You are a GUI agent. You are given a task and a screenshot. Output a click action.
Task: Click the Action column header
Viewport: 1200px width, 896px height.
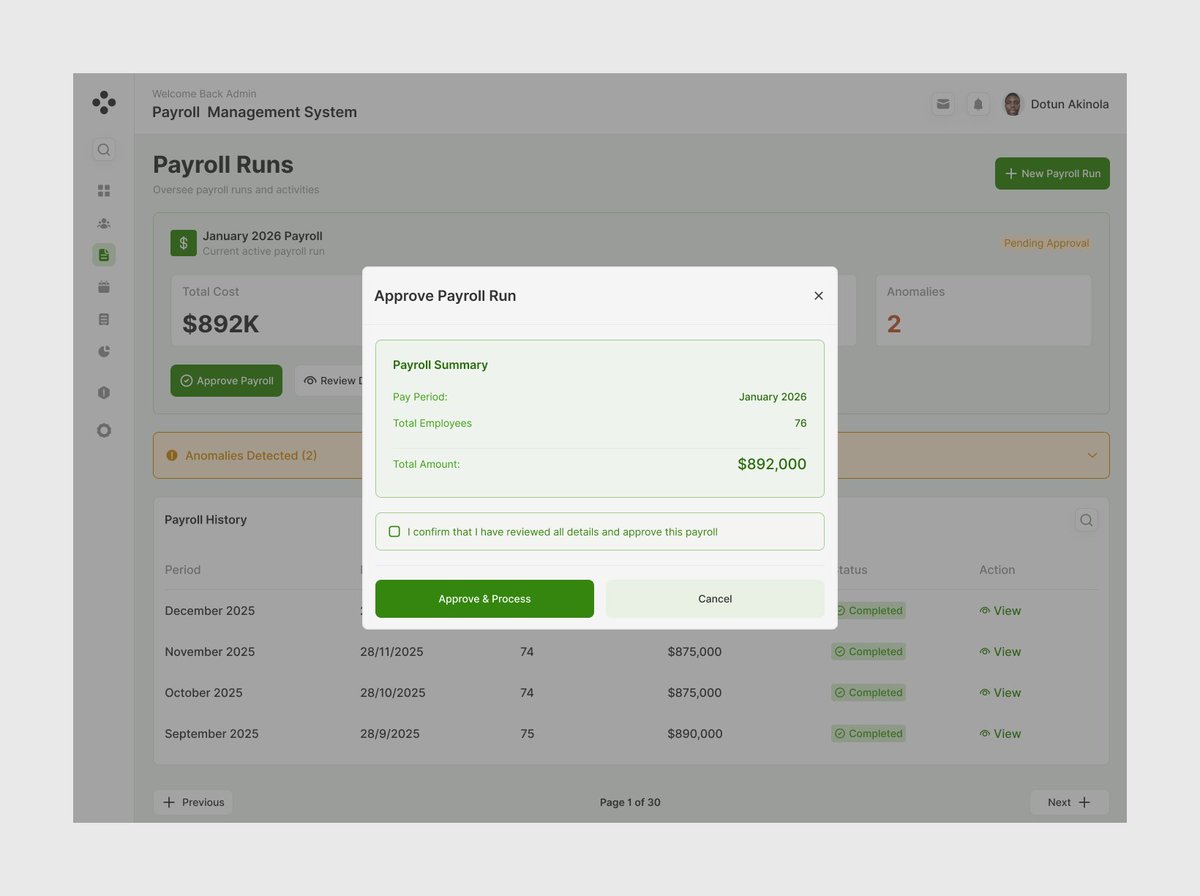pos(997,570)
